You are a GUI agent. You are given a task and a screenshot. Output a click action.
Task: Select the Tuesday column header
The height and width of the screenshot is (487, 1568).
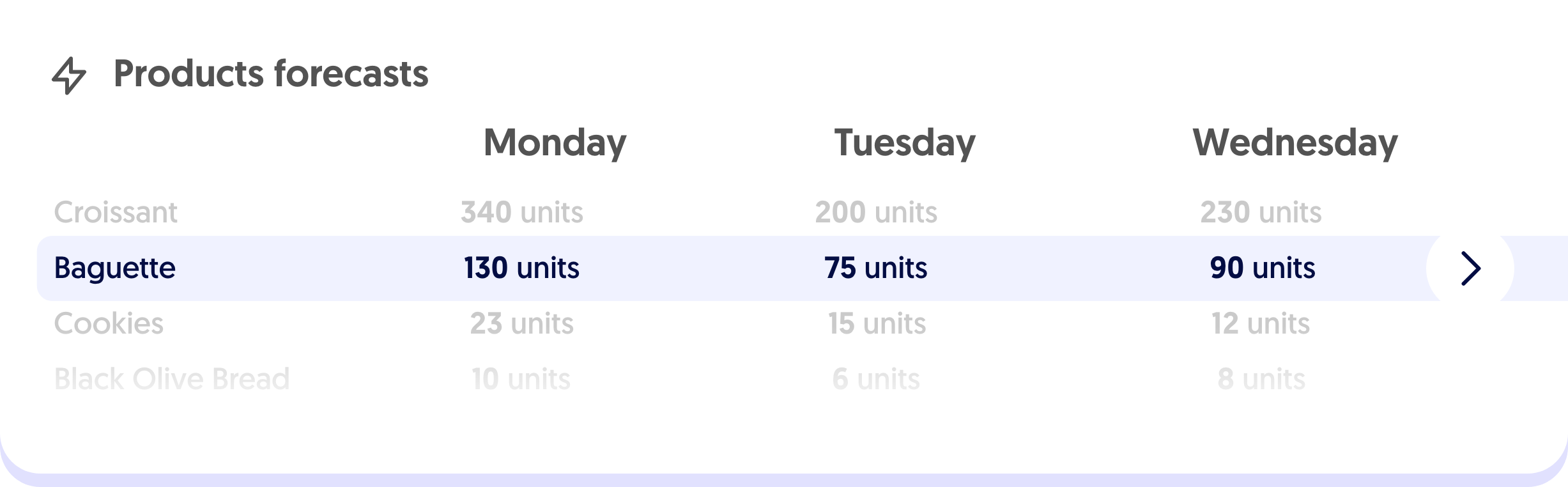coord(905,143)
